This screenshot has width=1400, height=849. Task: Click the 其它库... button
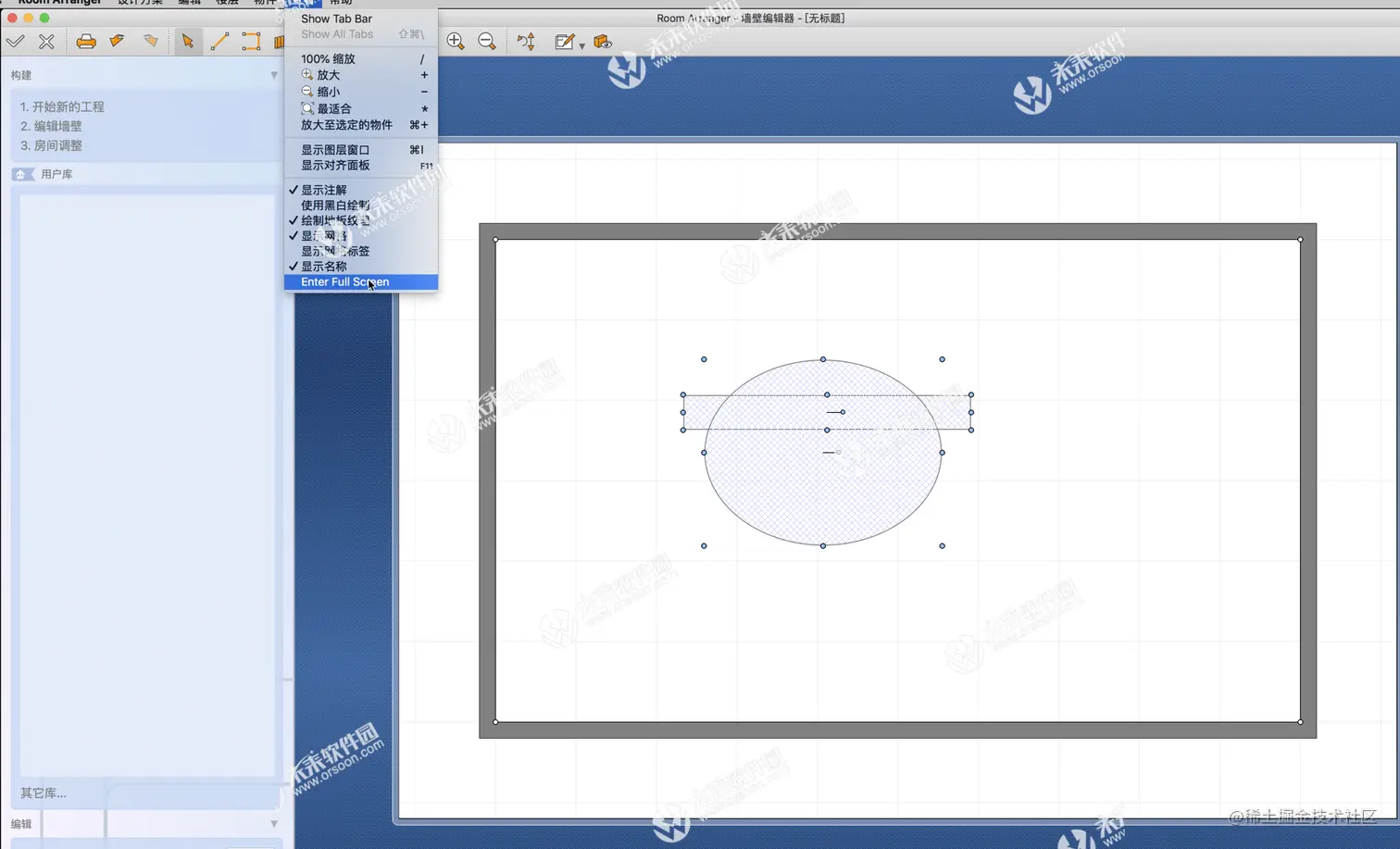click(44, 793)
